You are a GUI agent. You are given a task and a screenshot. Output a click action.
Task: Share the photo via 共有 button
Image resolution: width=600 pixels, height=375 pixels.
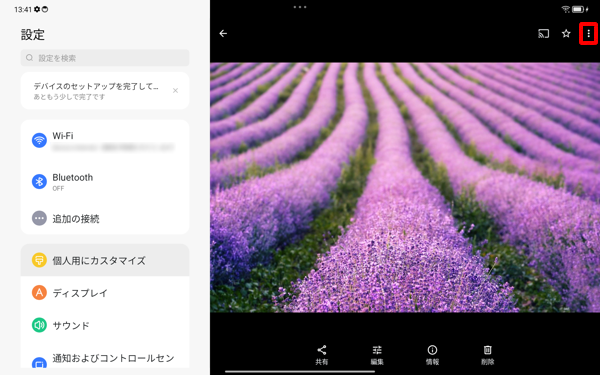[322, 355]
